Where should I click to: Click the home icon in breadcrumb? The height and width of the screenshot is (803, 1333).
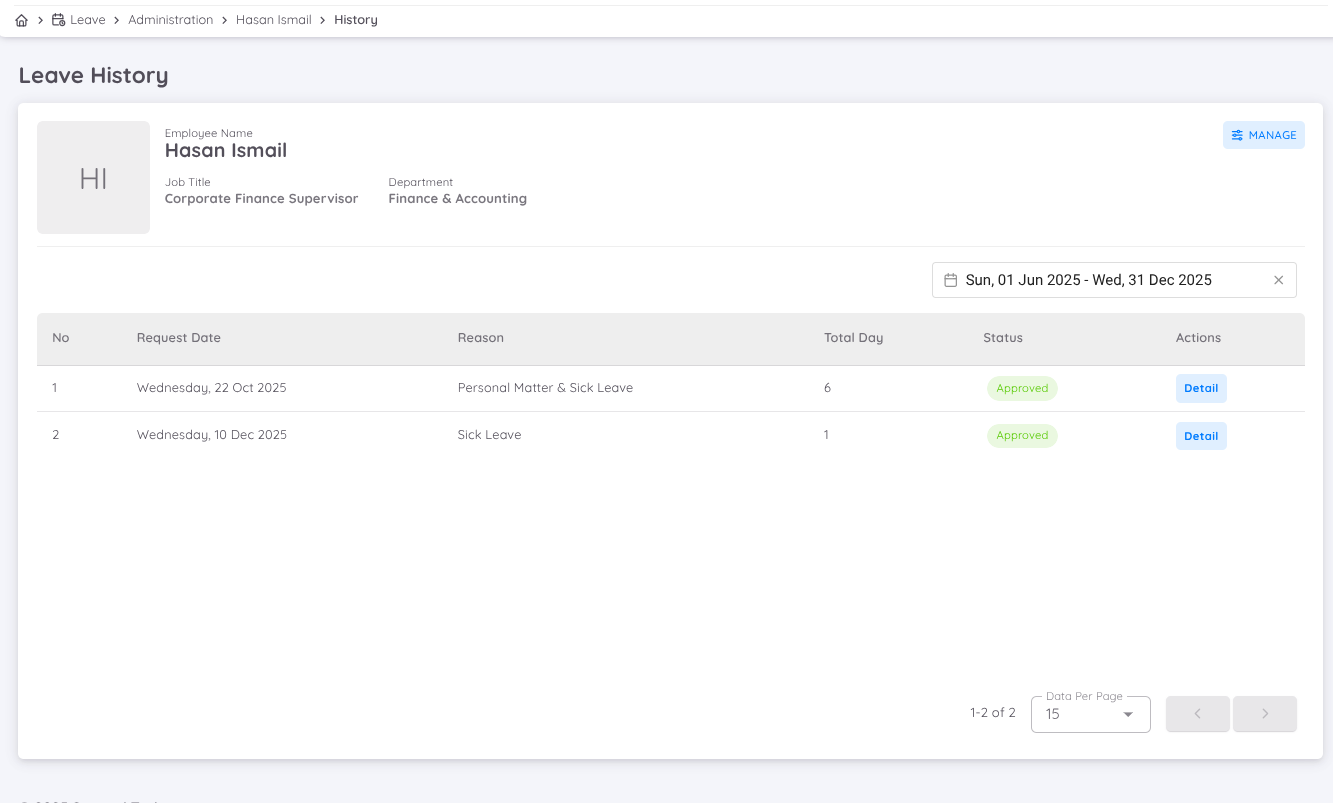click(22, 20)
